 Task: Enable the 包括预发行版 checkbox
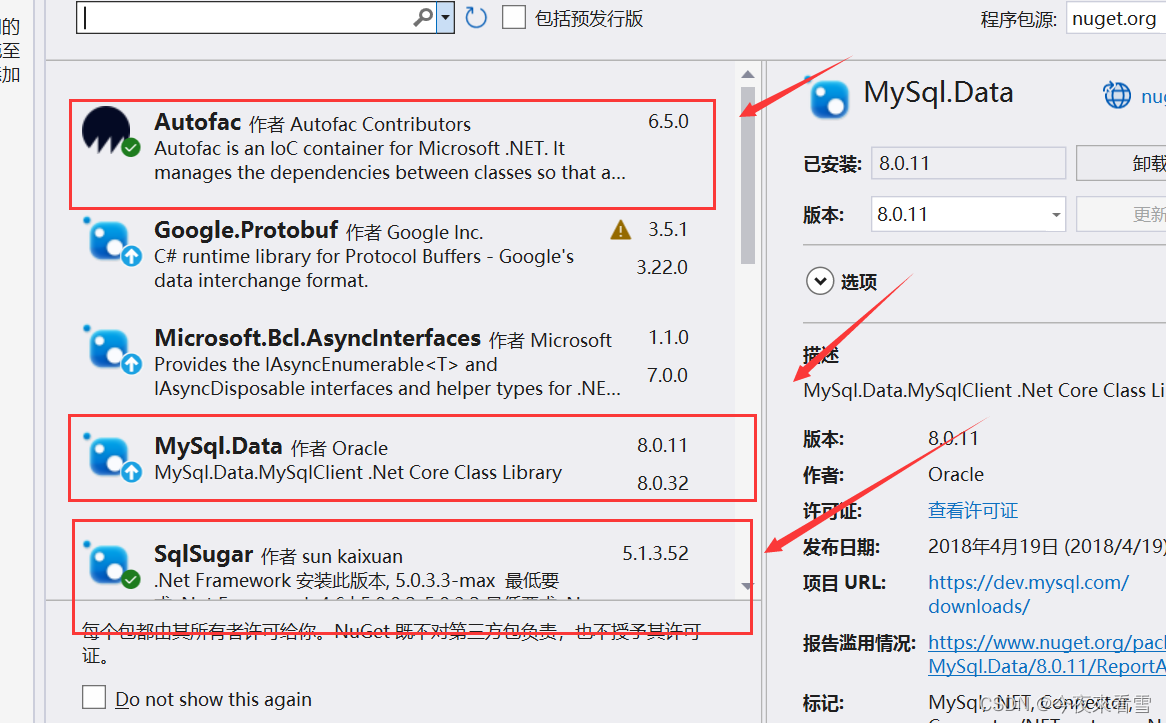tap(513, 16)
